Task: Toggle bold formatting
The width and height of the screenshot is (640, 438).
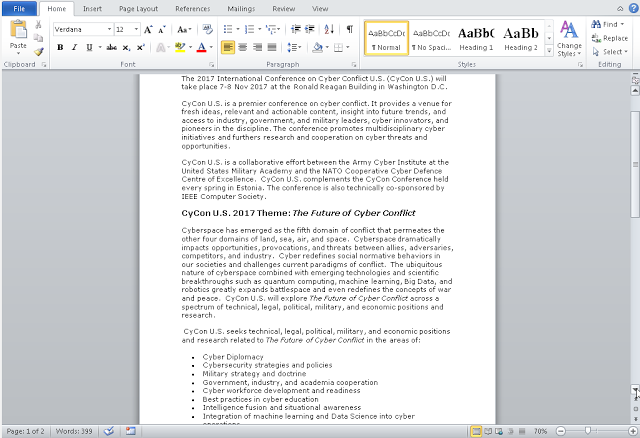Action: click(60, 47)
